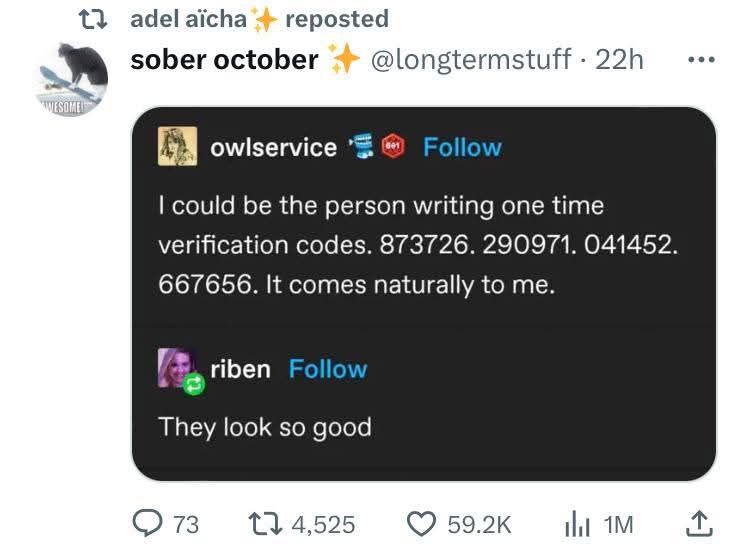The image size is (750, 555).
Task: Tap the repost arrows icon below tweet
Action: click(265, 524)
